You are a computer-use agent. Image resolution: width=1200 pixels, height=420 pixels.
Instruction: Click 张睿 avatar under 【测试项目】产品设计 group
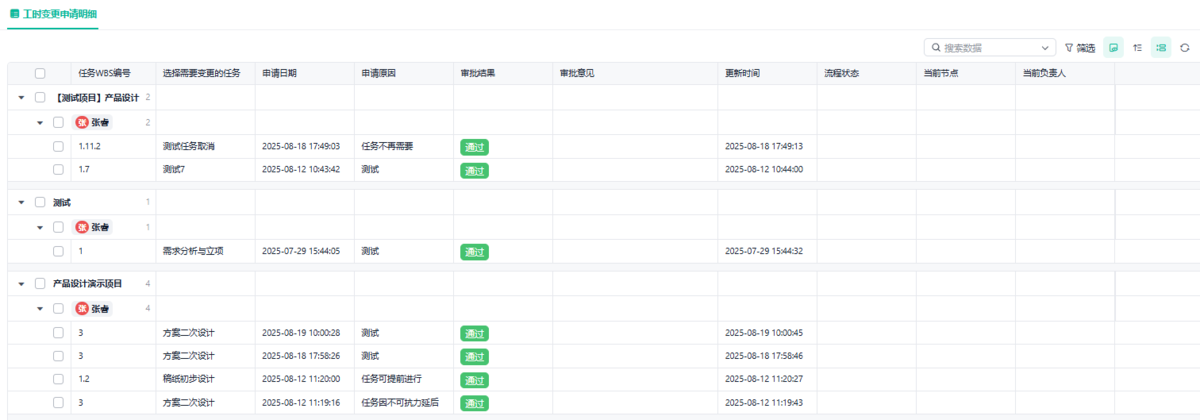click(x=82, y=122)
